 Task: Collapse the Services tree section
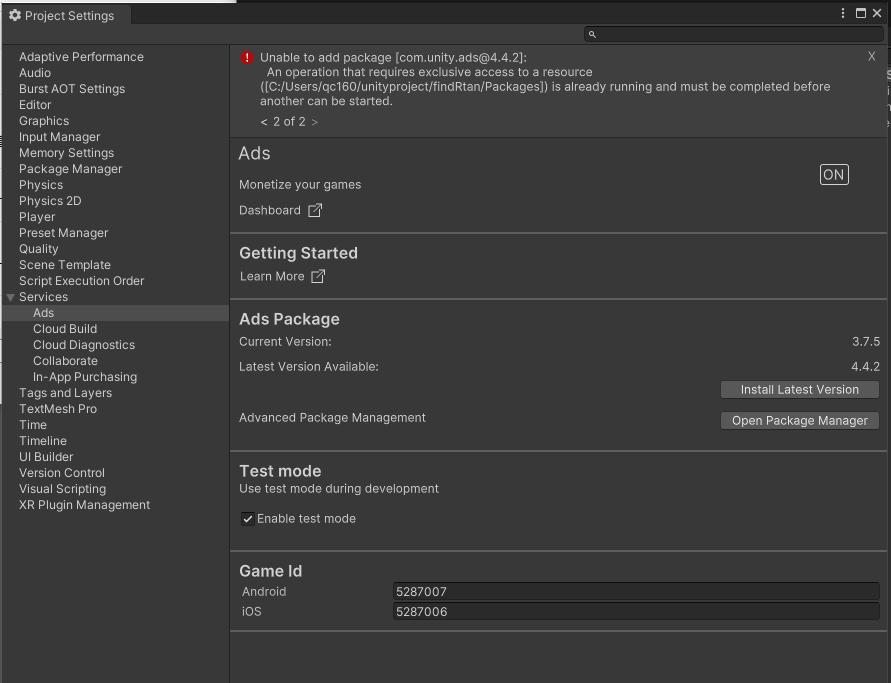pyautogui.click(x=10, y=297)
